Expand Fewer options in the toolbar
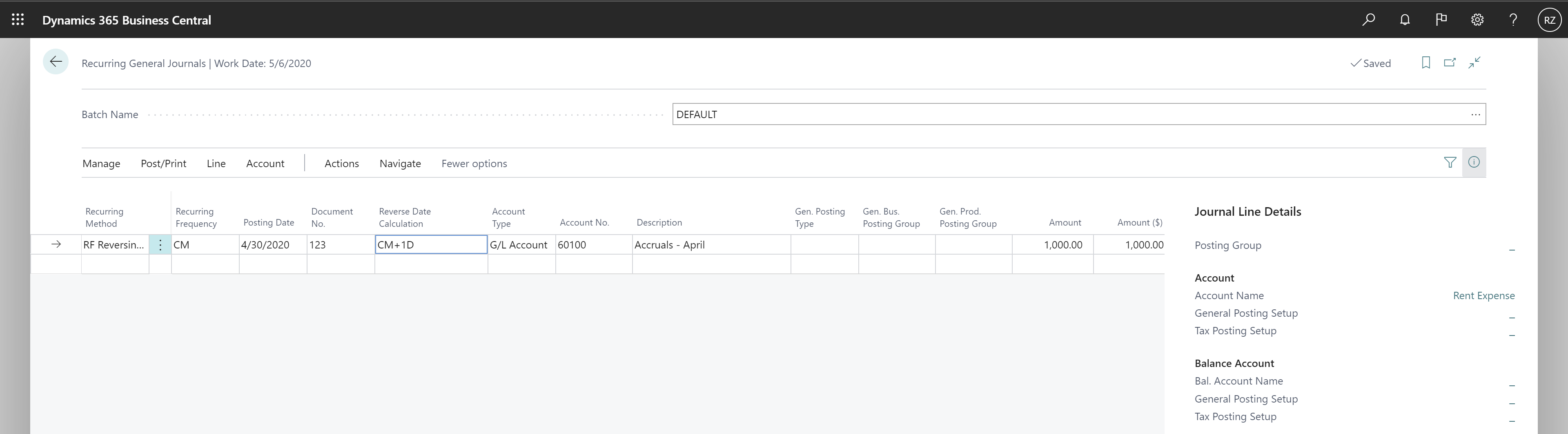1568x434 pixels. tap(474, 163)
